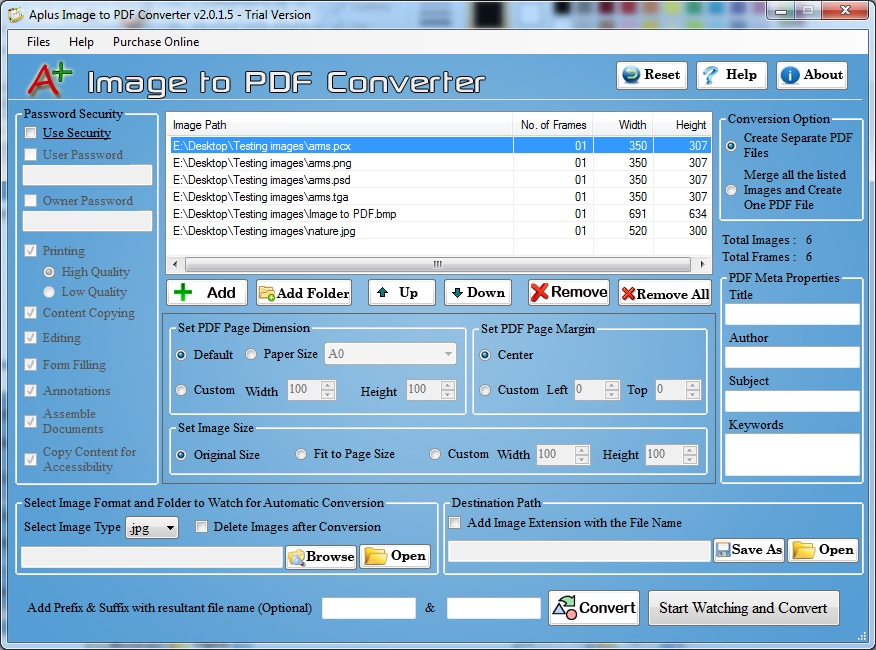This screenshot has width=876, height=650.
Task: Open the Help menu
Action: click(81, 42)
